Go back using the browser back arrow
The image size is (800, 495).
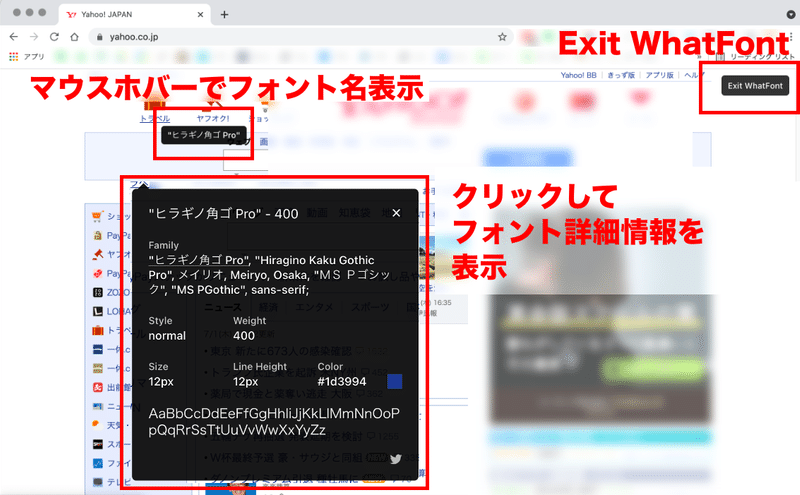coord(14,37)
